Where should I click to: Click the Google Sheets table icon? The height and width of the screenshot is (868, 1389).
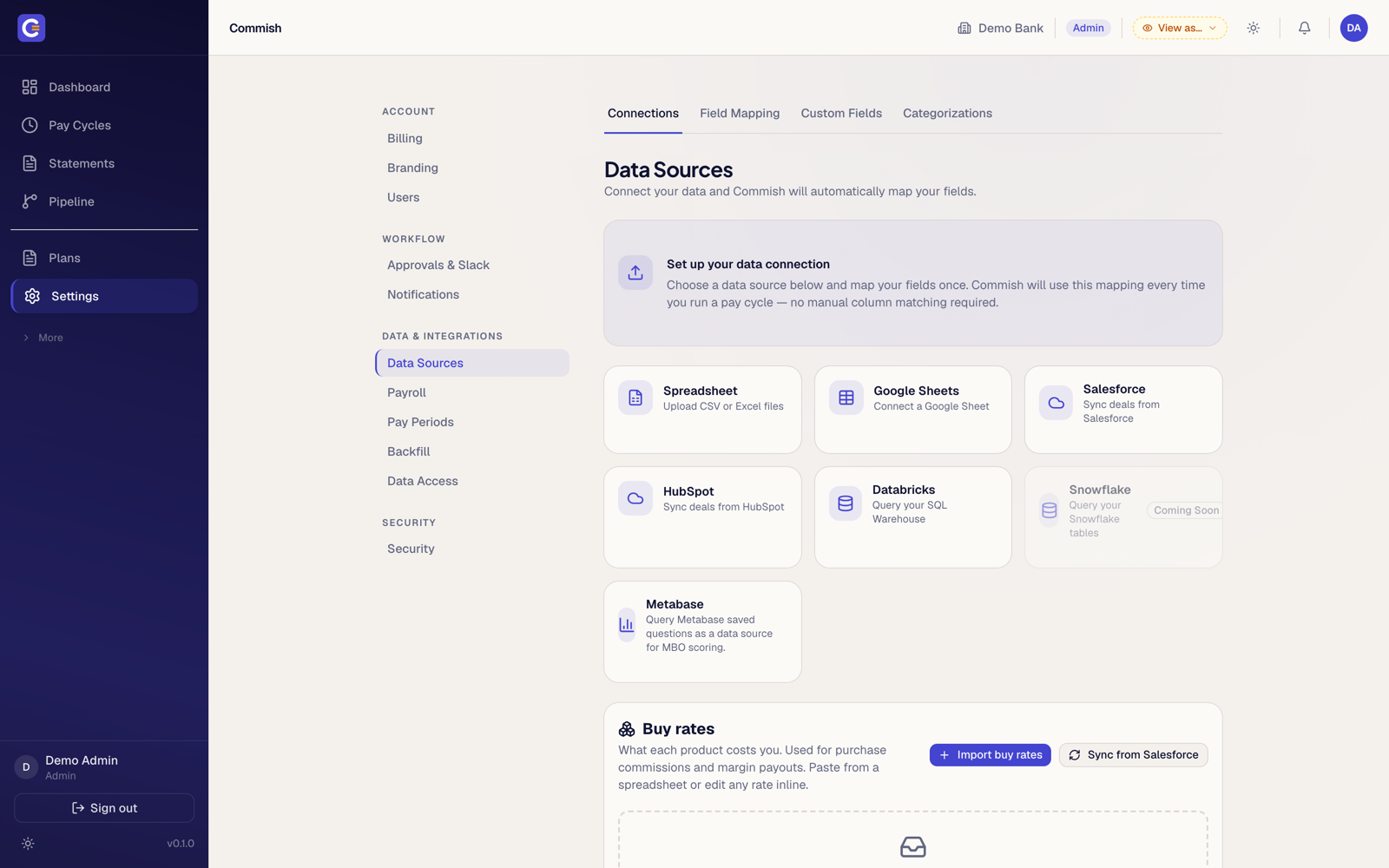(846, 398)
